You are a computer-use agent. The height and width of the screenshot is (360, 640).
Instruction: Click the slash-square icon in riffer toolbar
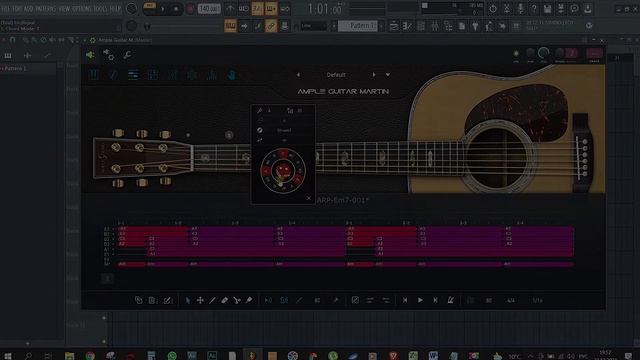[x=355, y=300]
